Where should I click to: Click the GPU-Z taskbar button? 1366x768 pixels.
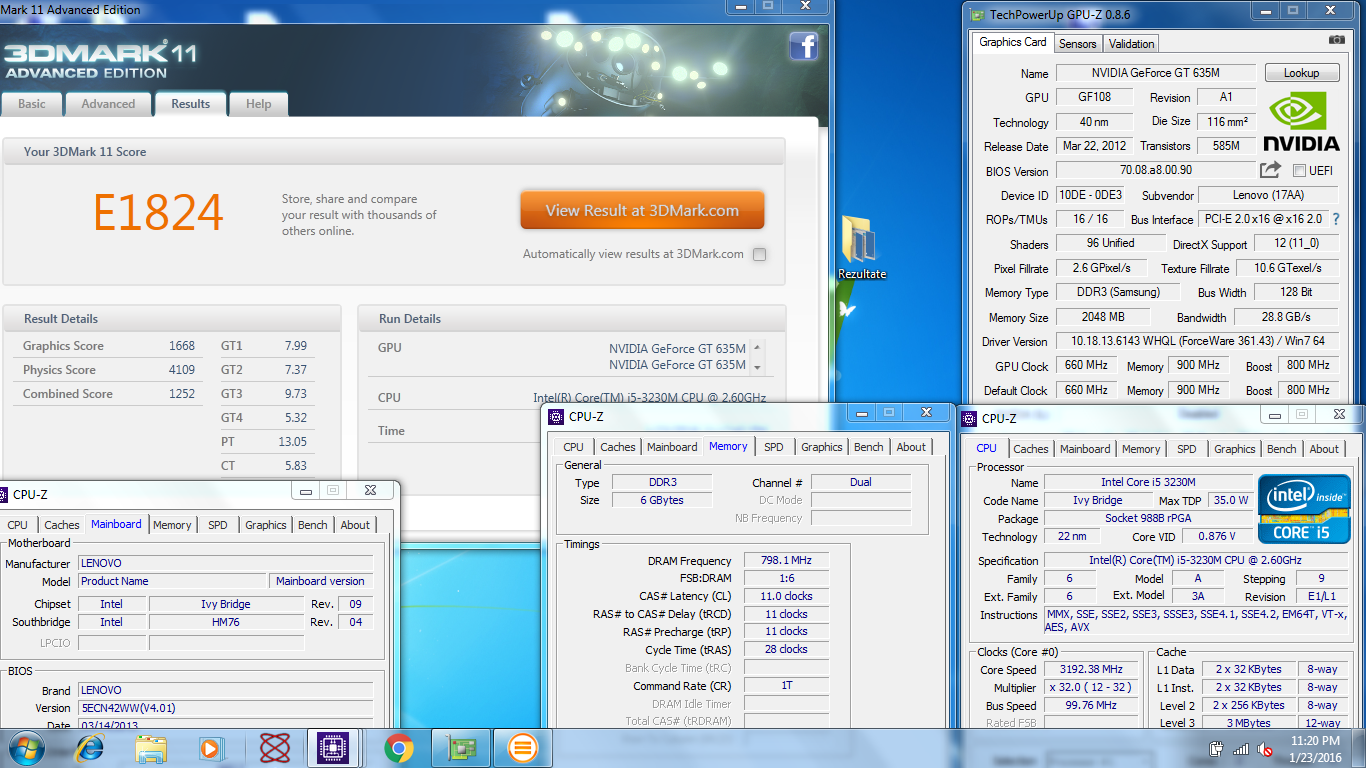461,748
